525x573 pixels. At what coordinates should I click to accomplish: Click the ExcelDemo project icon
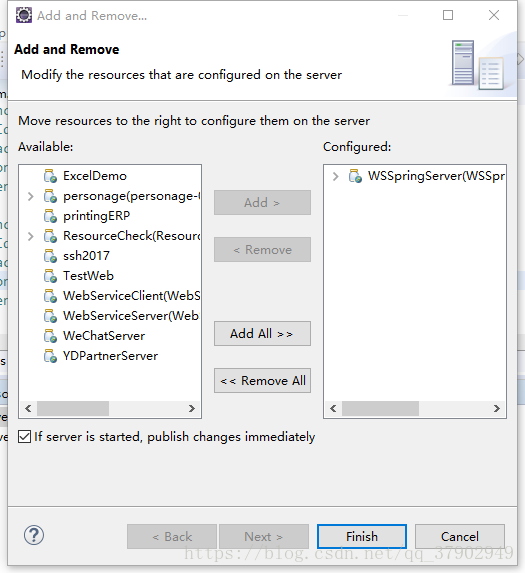click(50, 176)
